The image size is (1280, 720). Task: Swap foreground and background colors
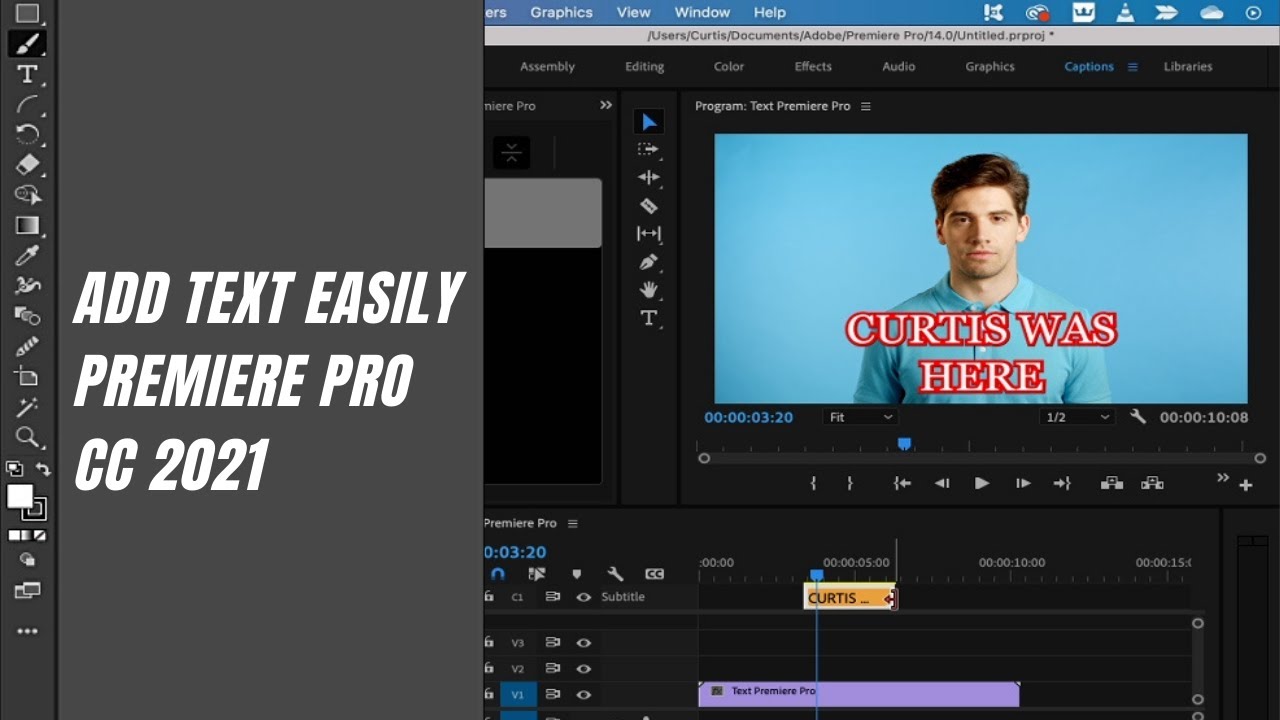43,468
